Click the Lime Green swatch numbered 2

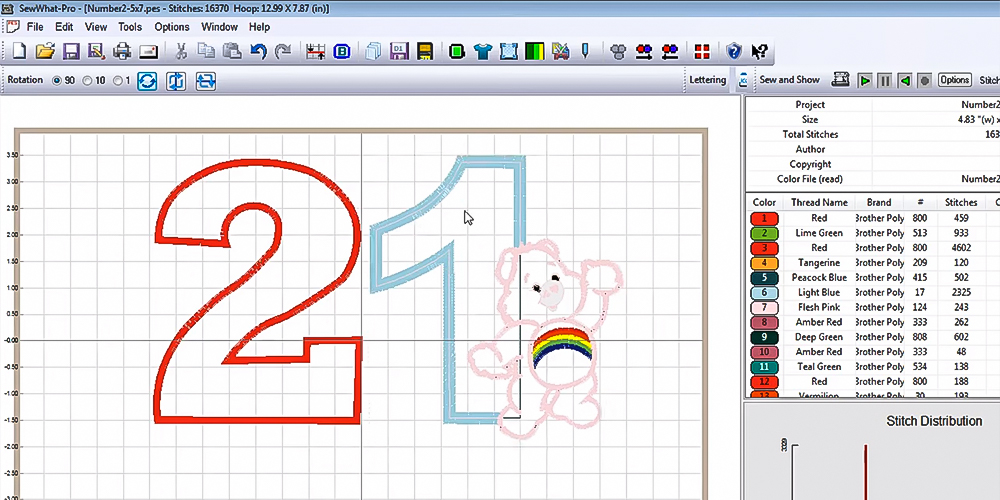point(764,233)
